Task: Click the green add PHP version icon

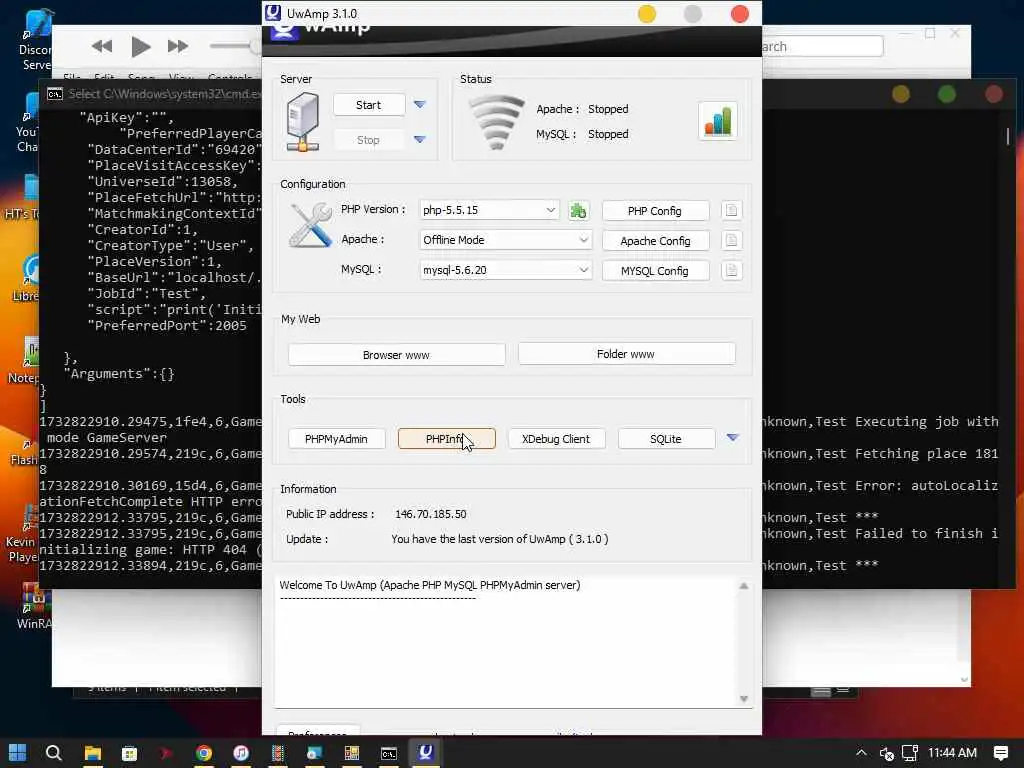Action: tap(578, 210)
